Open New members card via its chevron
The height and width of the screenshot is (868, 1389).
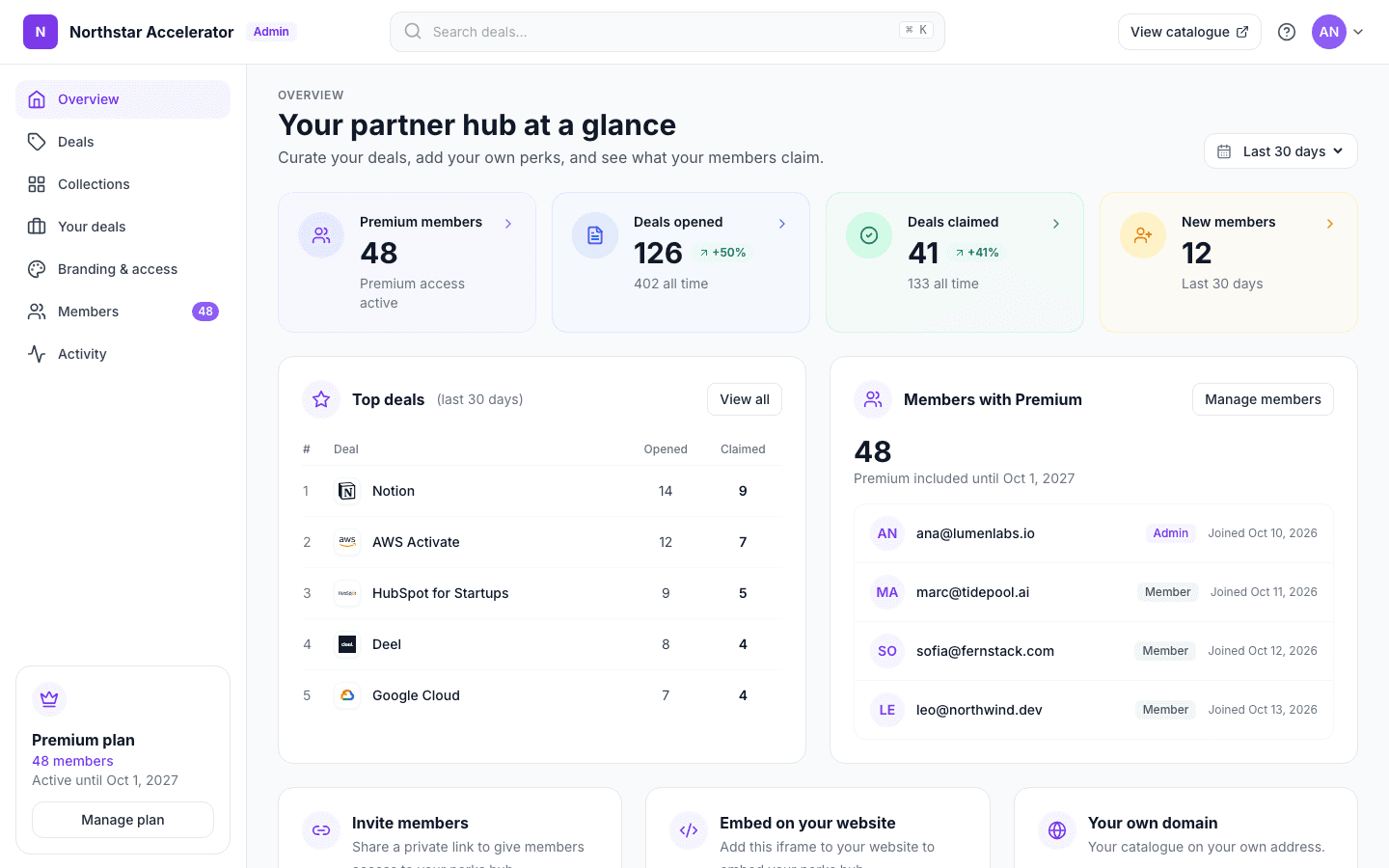point(1330,224)
